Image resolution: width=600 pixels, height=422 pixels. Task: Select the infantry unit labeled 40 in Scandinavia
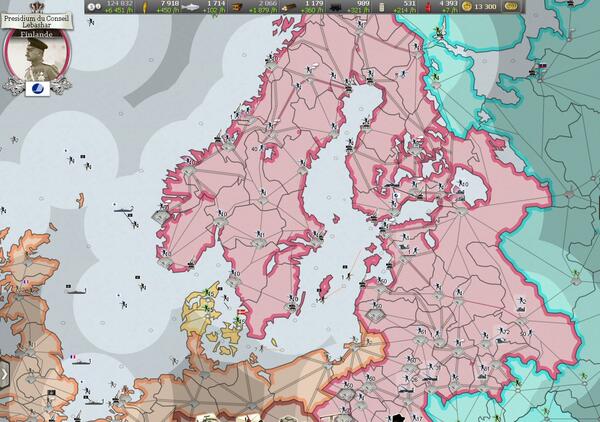(258, 148)
